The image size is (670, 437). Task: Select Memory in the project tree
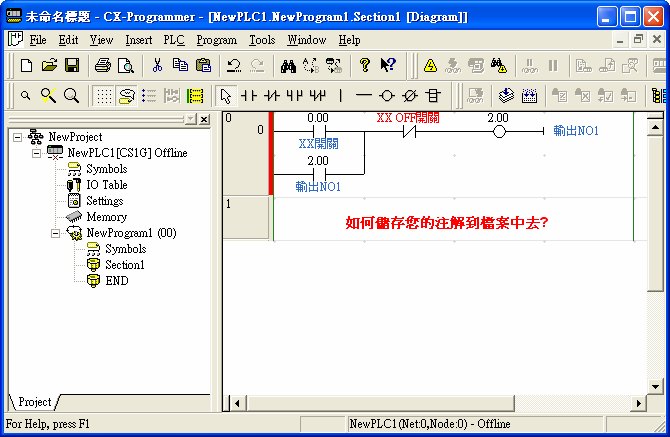106,217
